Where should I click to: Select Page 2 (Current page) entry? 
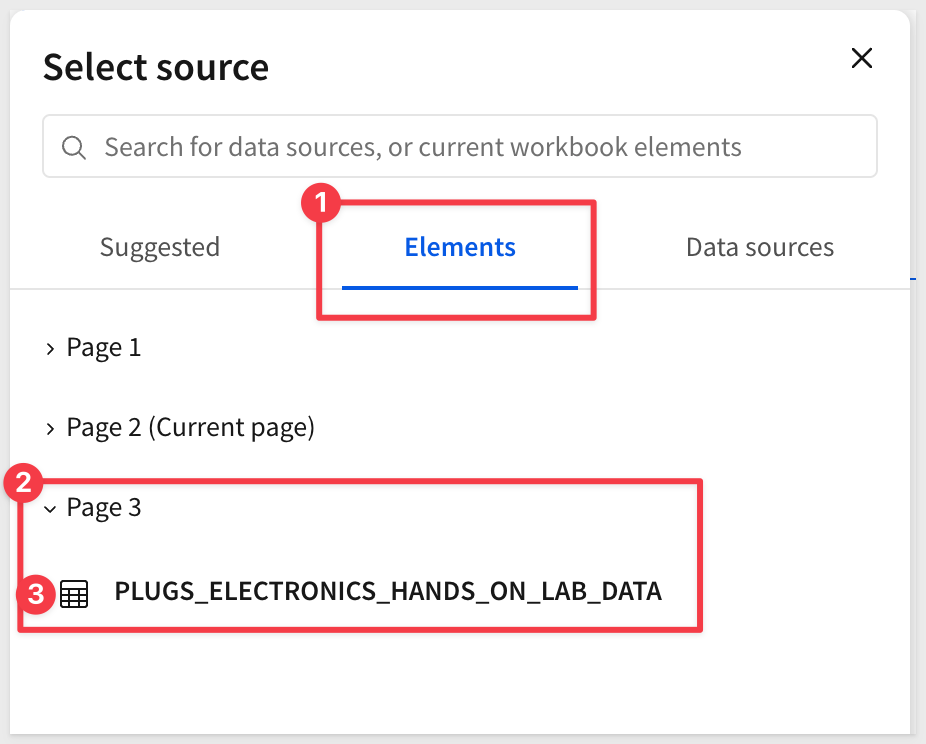click(x=190, y=428)
